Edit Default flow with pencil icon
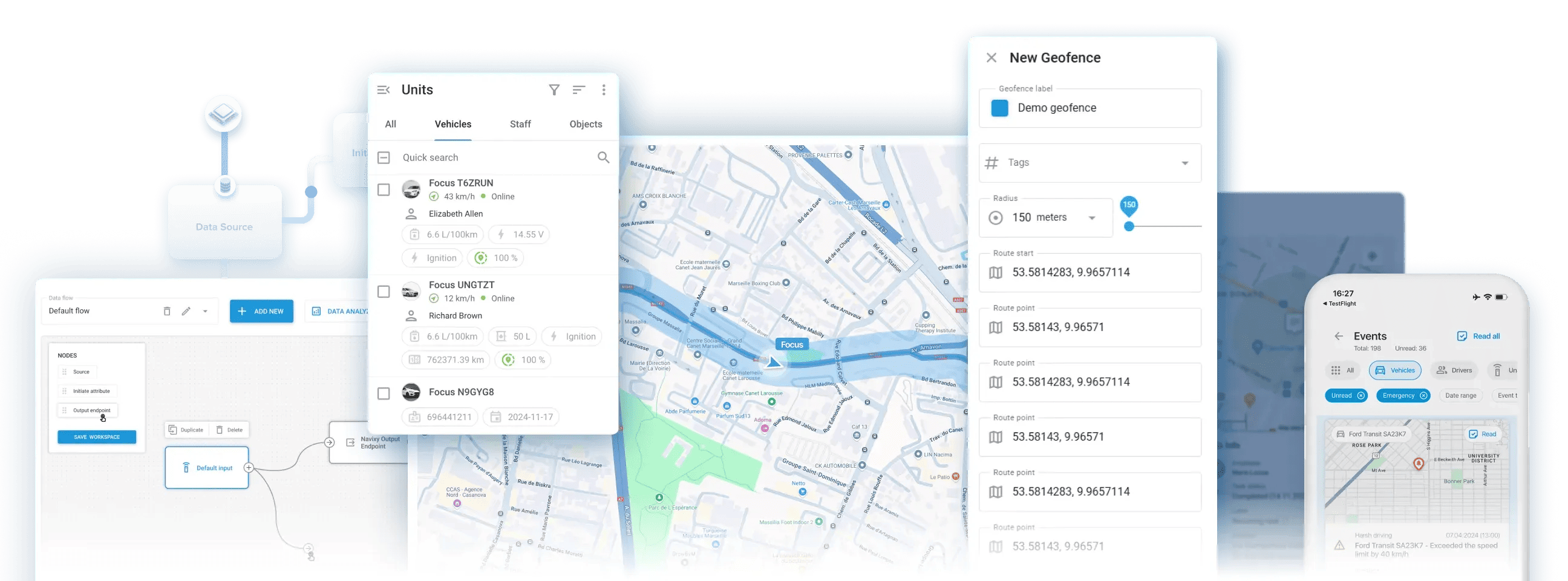 (x=186, y=311)
